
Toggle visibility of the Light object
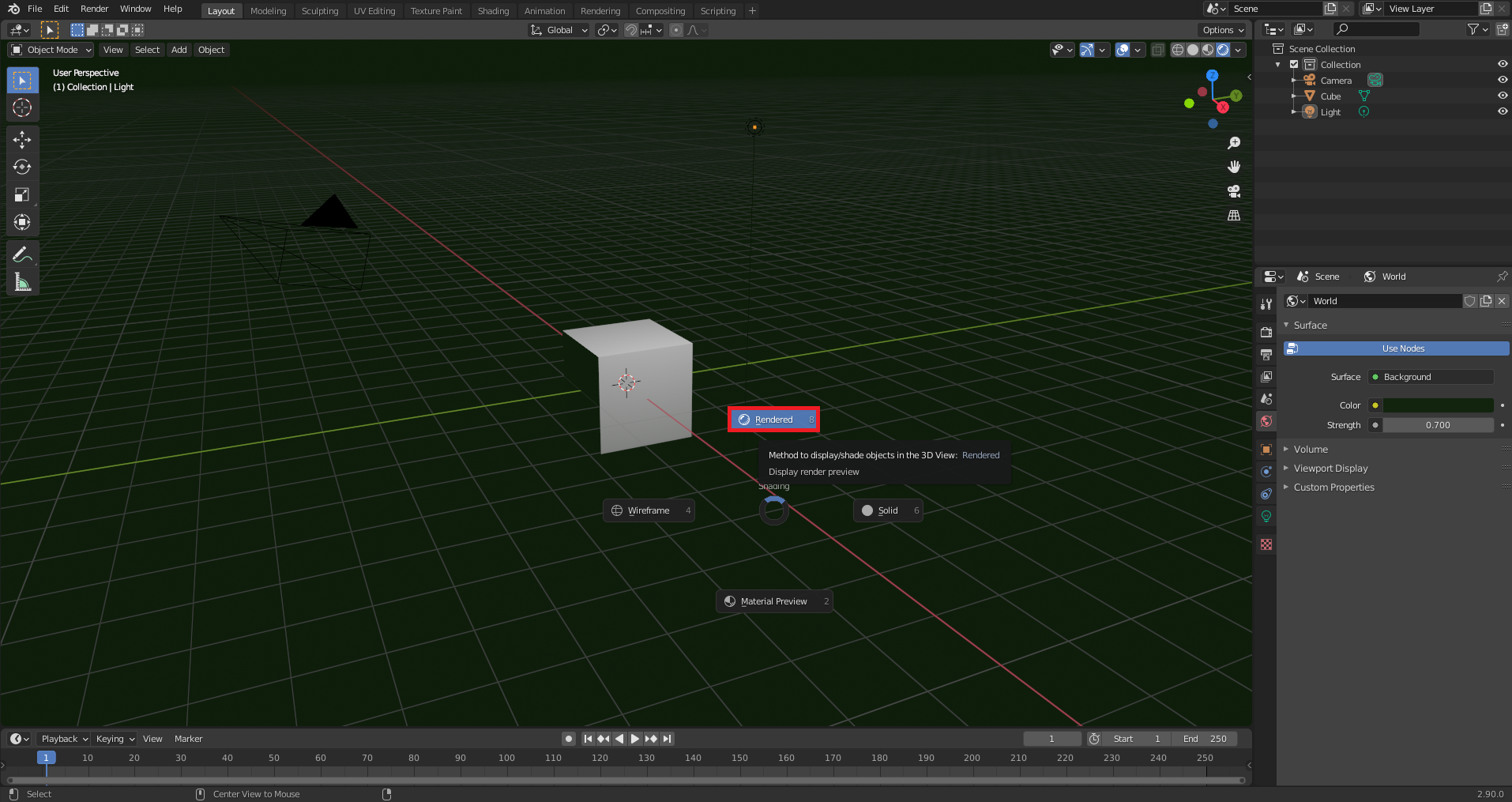click(x=1502, y=111)
